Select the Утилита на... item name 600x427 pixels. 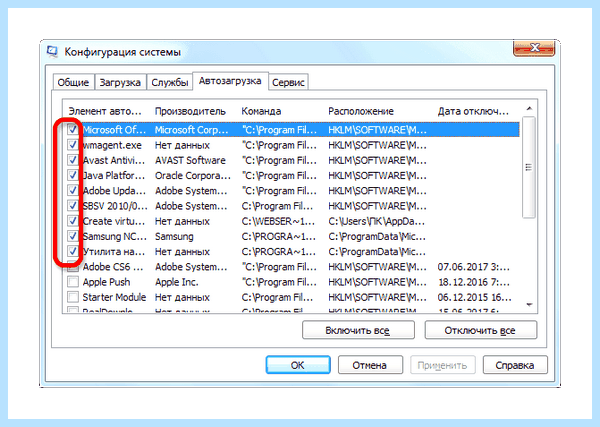114,252
